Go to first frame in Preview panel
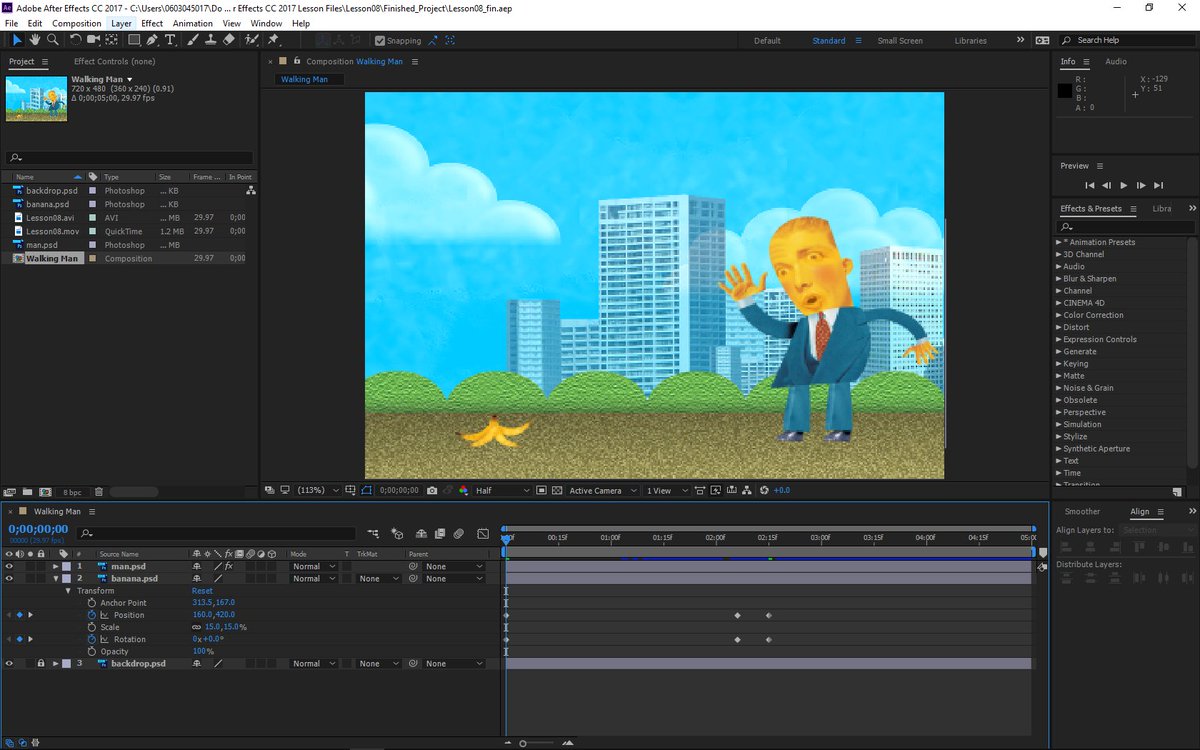The width and height of the screenshot is (1200, 750). [1090, 185]
